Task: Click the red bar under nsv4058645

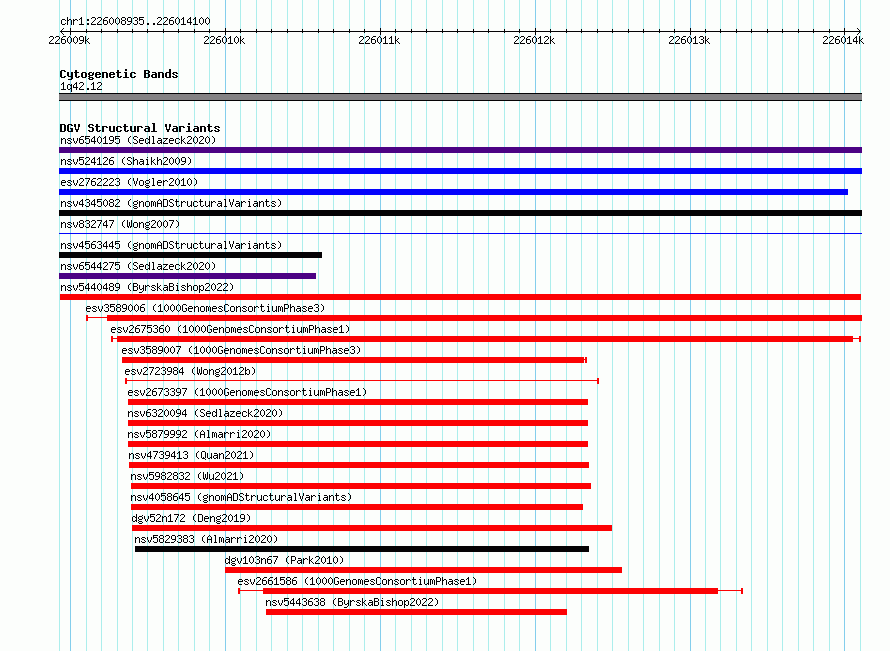Action: click(x=357, y=507)
